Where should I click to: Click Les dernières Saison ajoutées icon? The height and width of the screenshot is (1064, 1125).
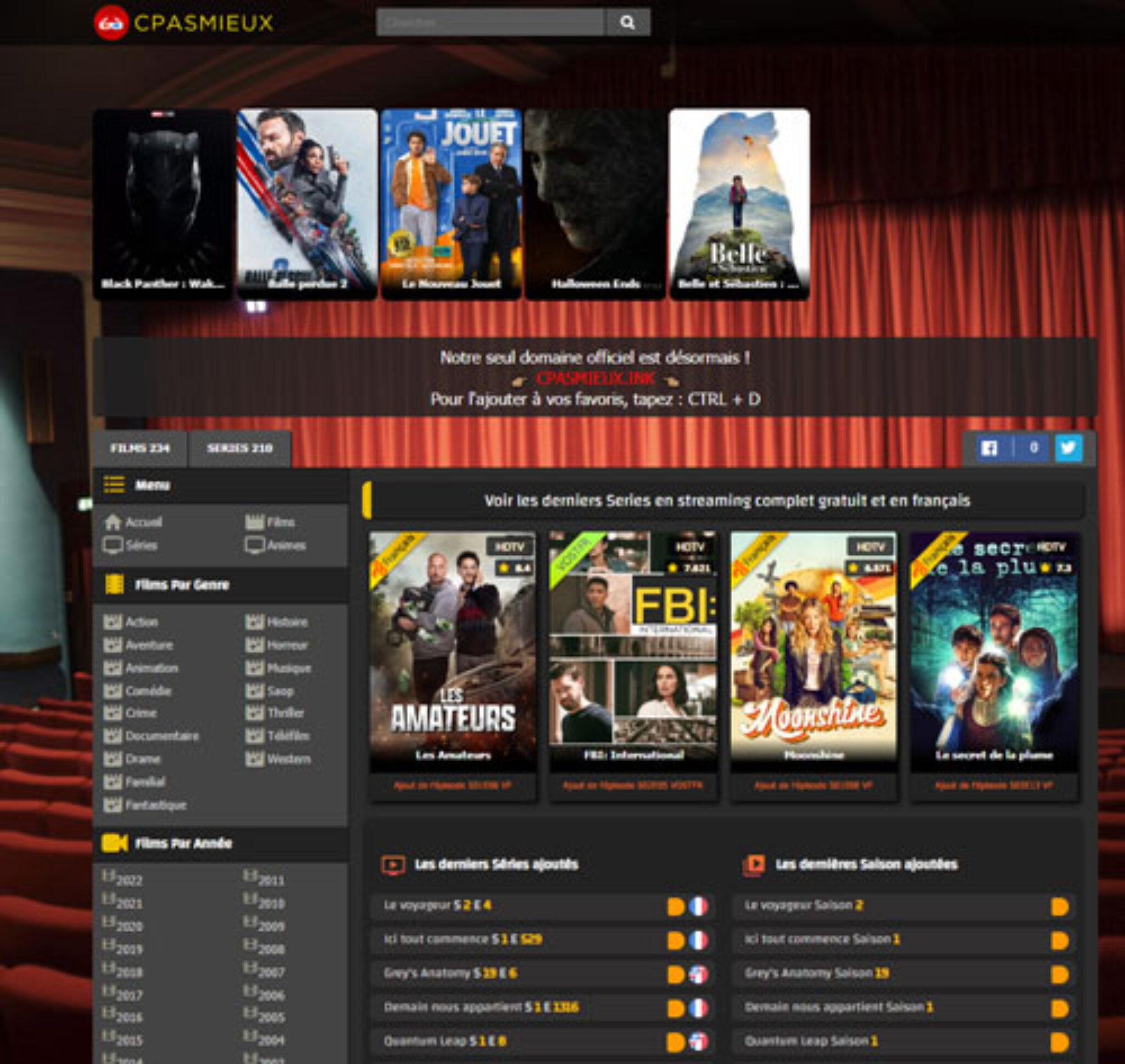(754, 865)
